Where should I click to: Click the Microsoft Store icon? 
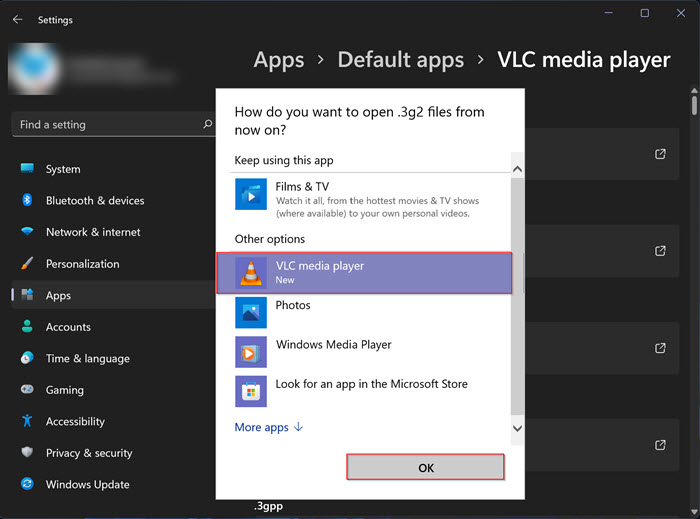click(251, 391)
